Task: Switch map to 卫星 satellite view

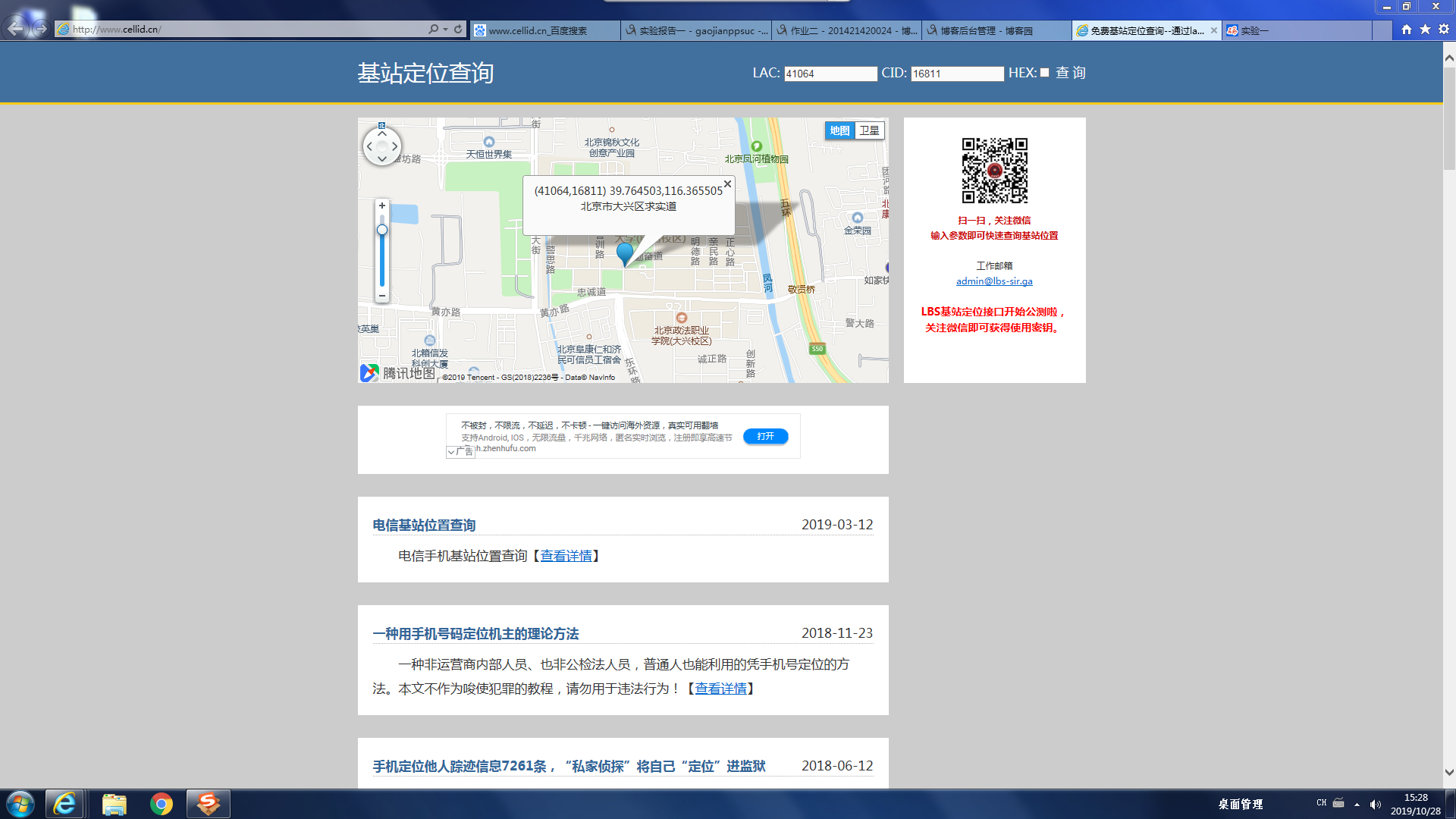Action: (x=869, y=130)
